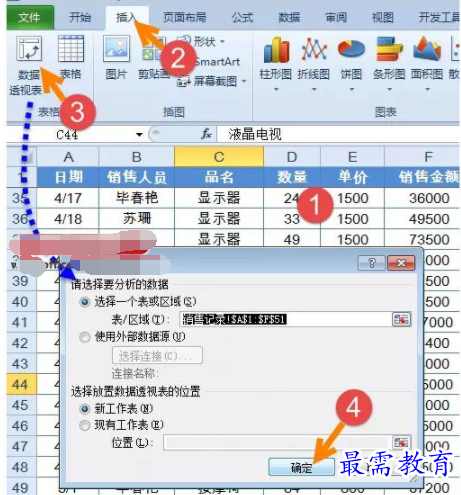Click the cell containing 毕春艳

click(137, 198)
